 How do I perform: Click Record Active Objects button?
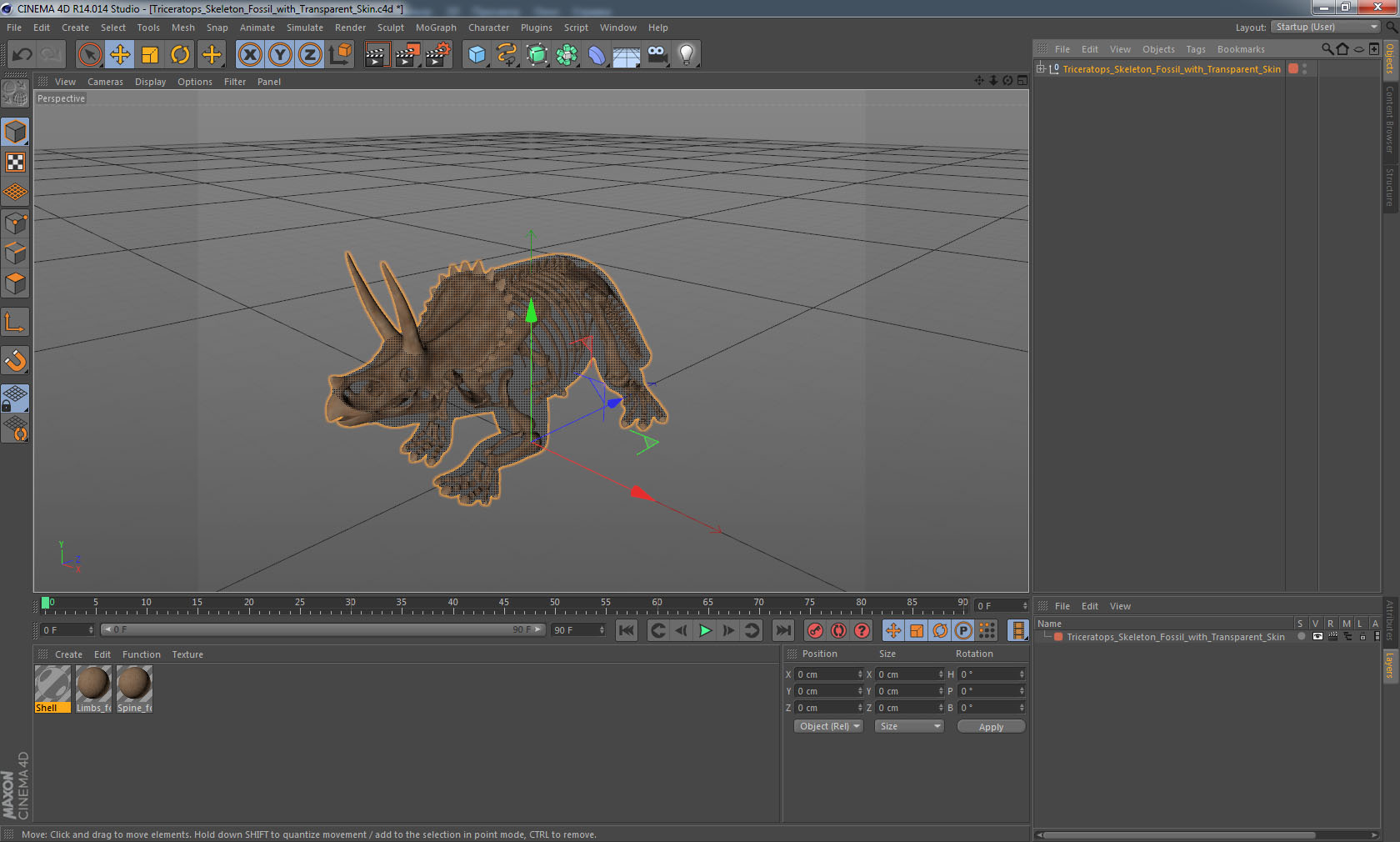click(x=815, y=630)
